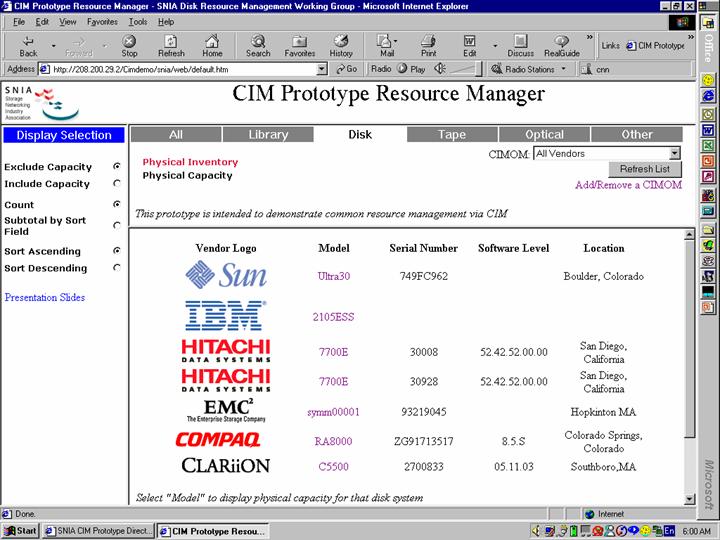Image resolution: width=720 pixels, height=540 pixels.
Task: Open the symm00001 model link
Action: (x=333, y=412)
